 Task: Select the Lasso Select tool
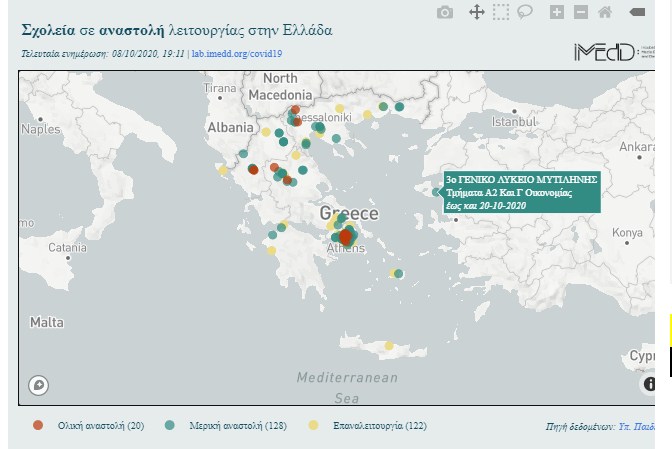pos(525,12)
